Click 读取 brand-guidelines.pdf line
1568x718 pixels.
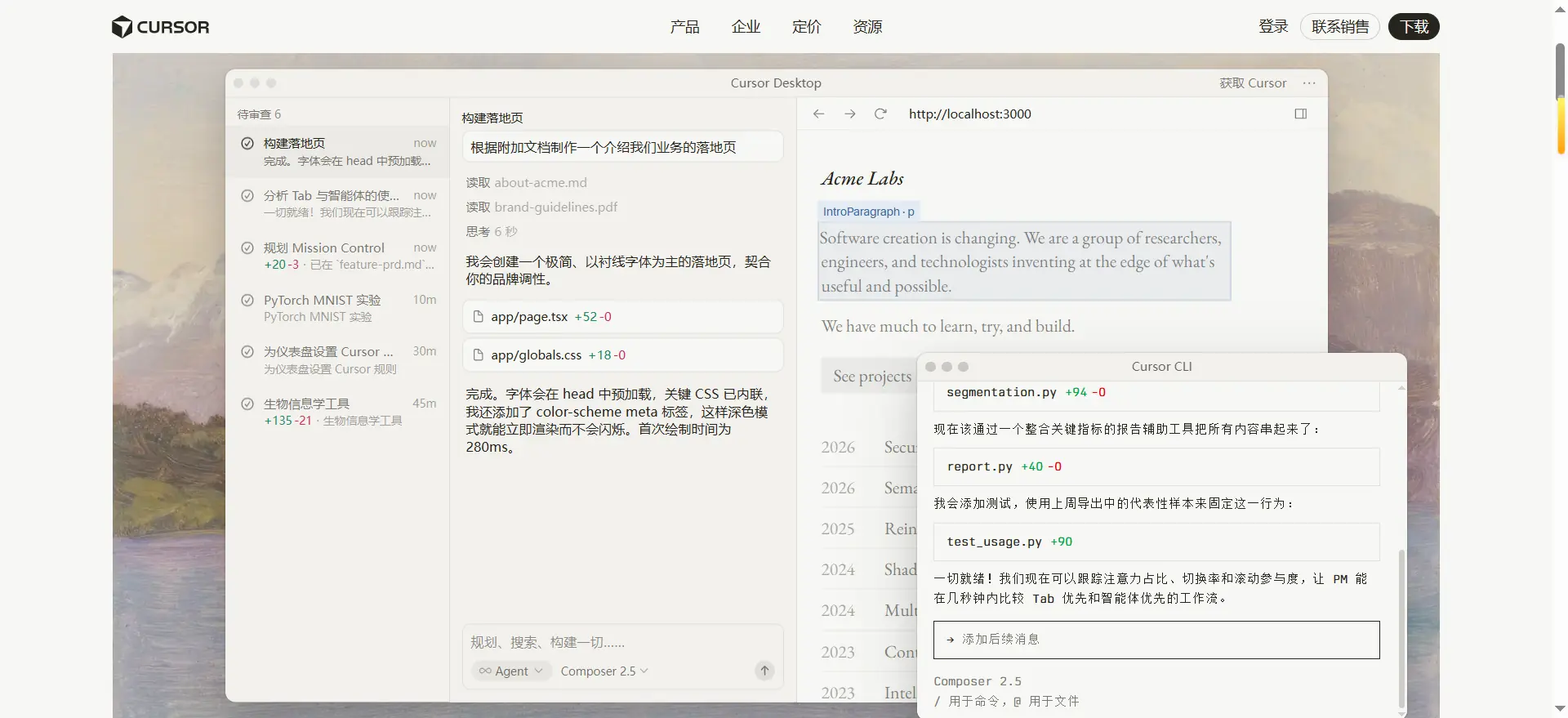click(x=541, y=207)
